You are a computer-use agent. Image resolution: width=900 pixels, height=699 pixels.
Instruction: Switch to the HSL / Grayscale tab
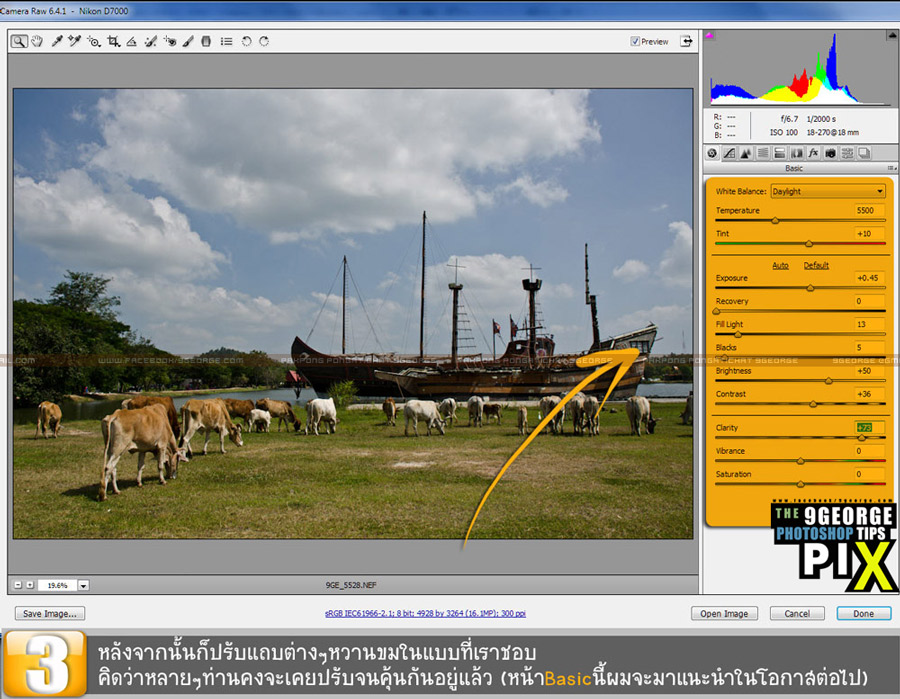(763, 153)
